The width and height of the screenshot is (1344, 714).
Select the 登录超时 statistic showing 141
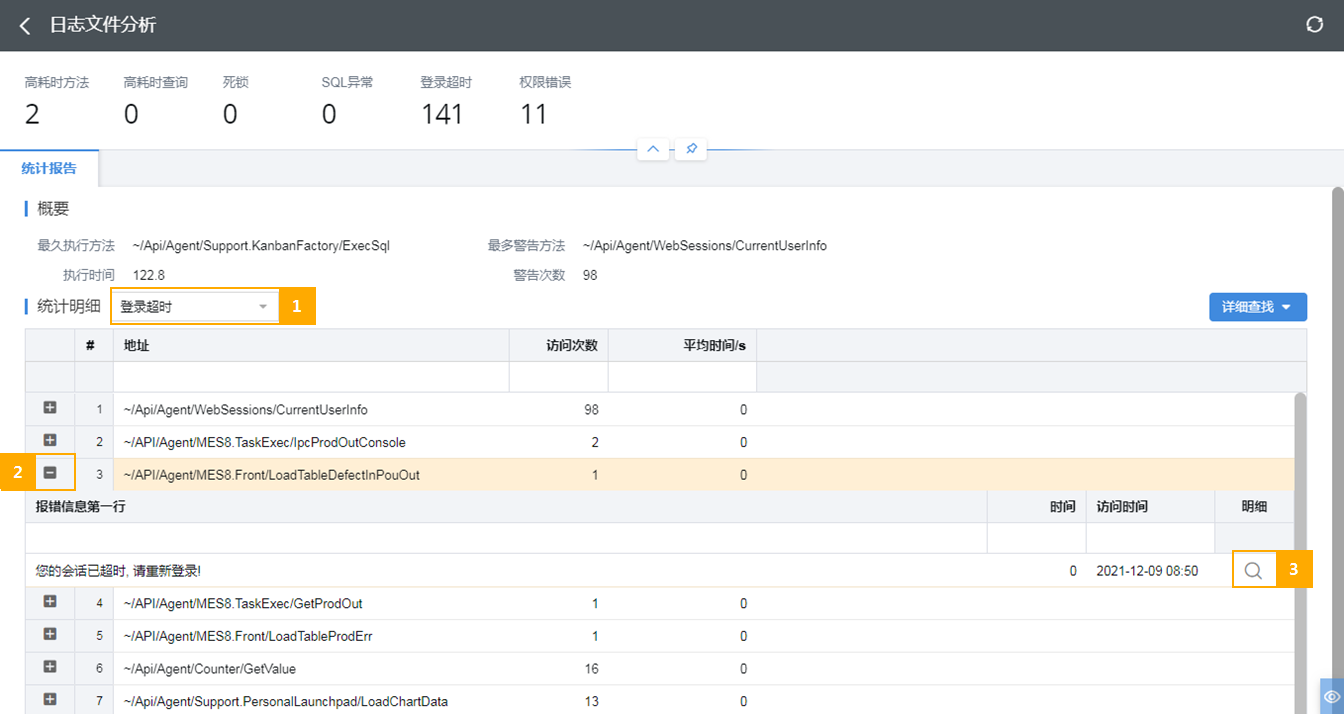pyautogui.click(x=446, y=101)
